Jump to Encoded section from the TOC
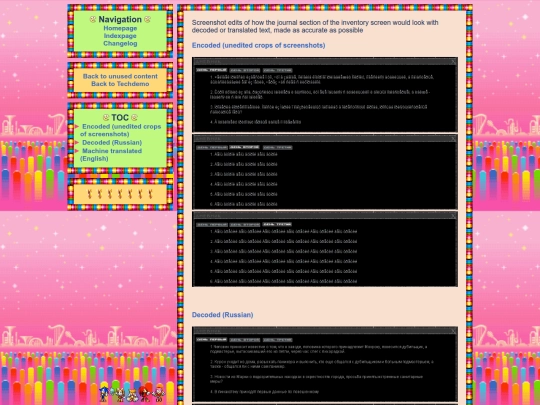 click(121, 130)
